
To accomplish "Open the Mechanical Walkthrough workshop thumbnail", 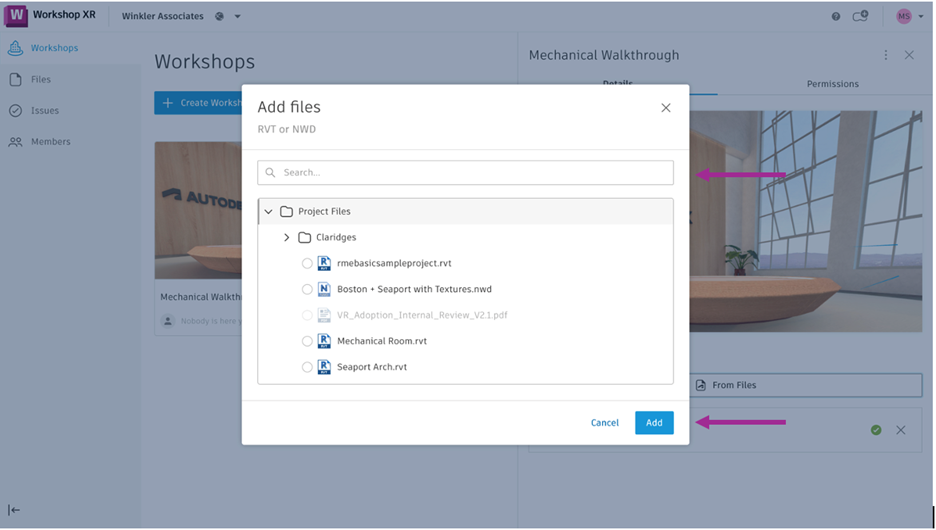I will coord(198,210).
